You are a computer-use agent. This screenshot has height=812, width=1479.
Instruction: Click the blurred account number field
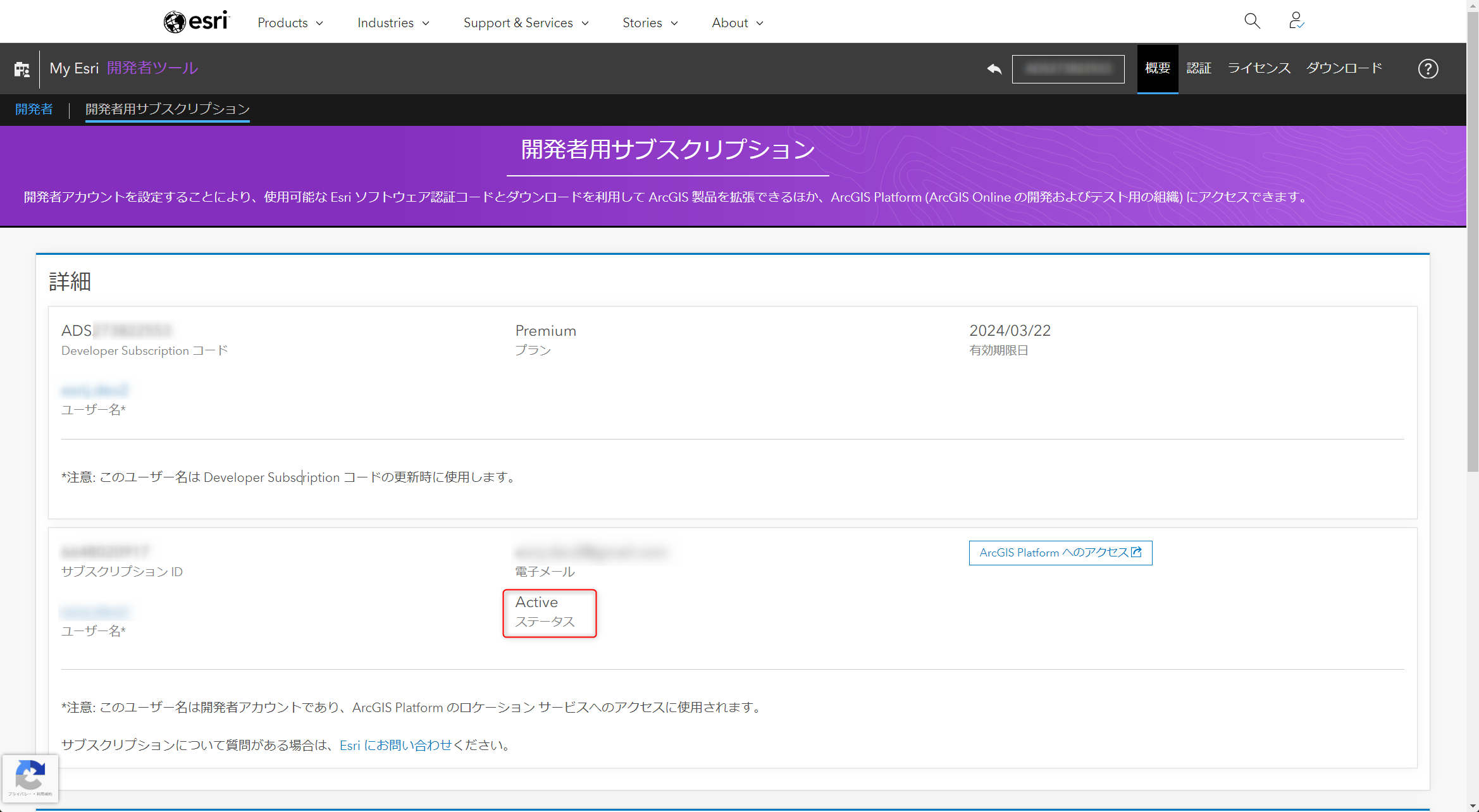pos(1068,69)
